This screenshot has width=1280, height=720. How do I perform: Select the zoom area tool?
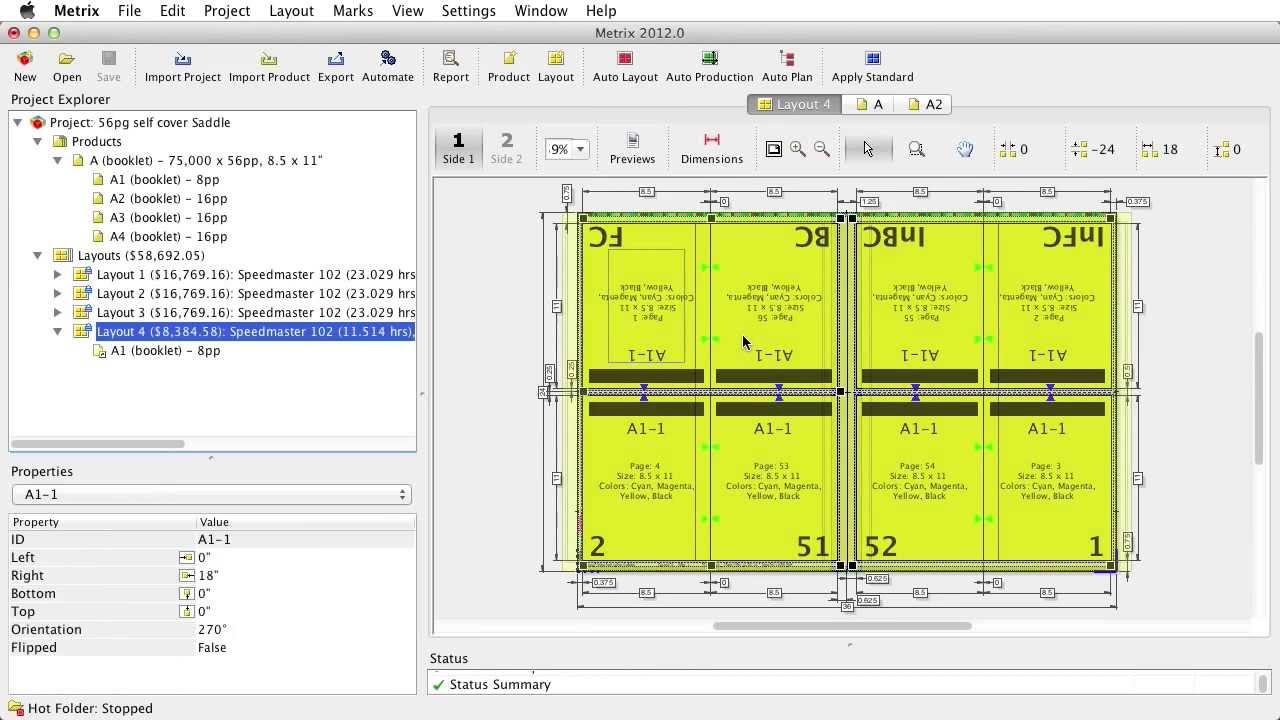pyautogui.click(x=916, y=149)
